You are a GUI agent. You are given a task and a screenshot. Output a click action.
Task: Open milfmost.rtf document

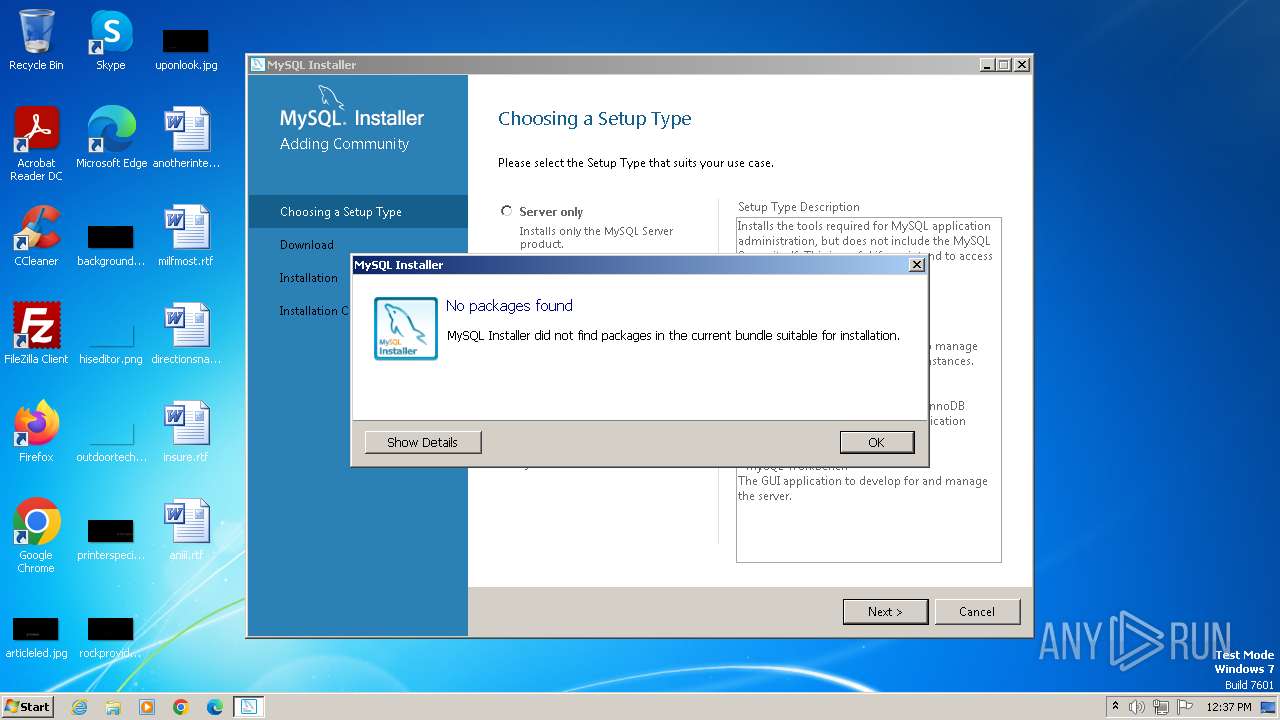(x=186, y=236)
